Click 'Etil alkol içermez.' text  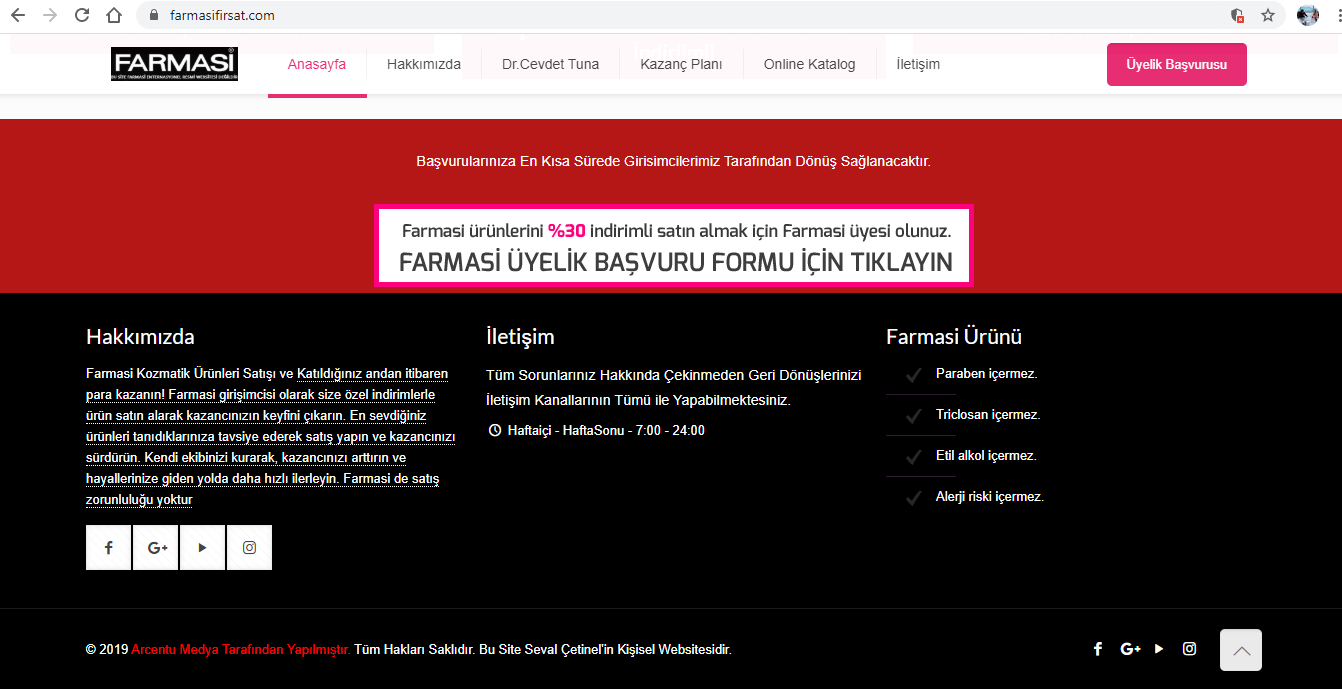(x=986, y=456)
